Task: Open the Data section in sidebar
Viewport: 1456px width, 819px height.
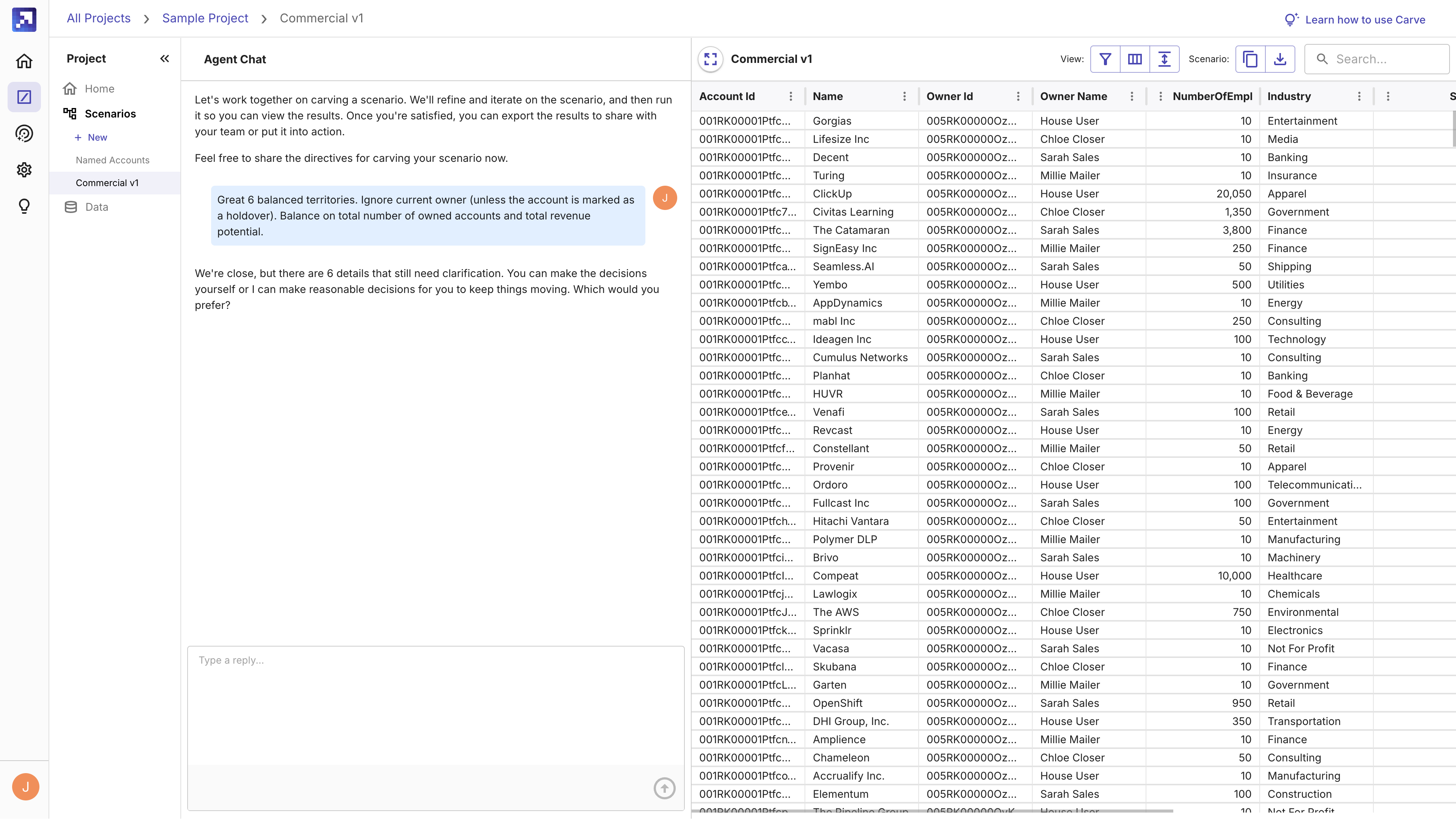Action: click(x=96, y=207)
